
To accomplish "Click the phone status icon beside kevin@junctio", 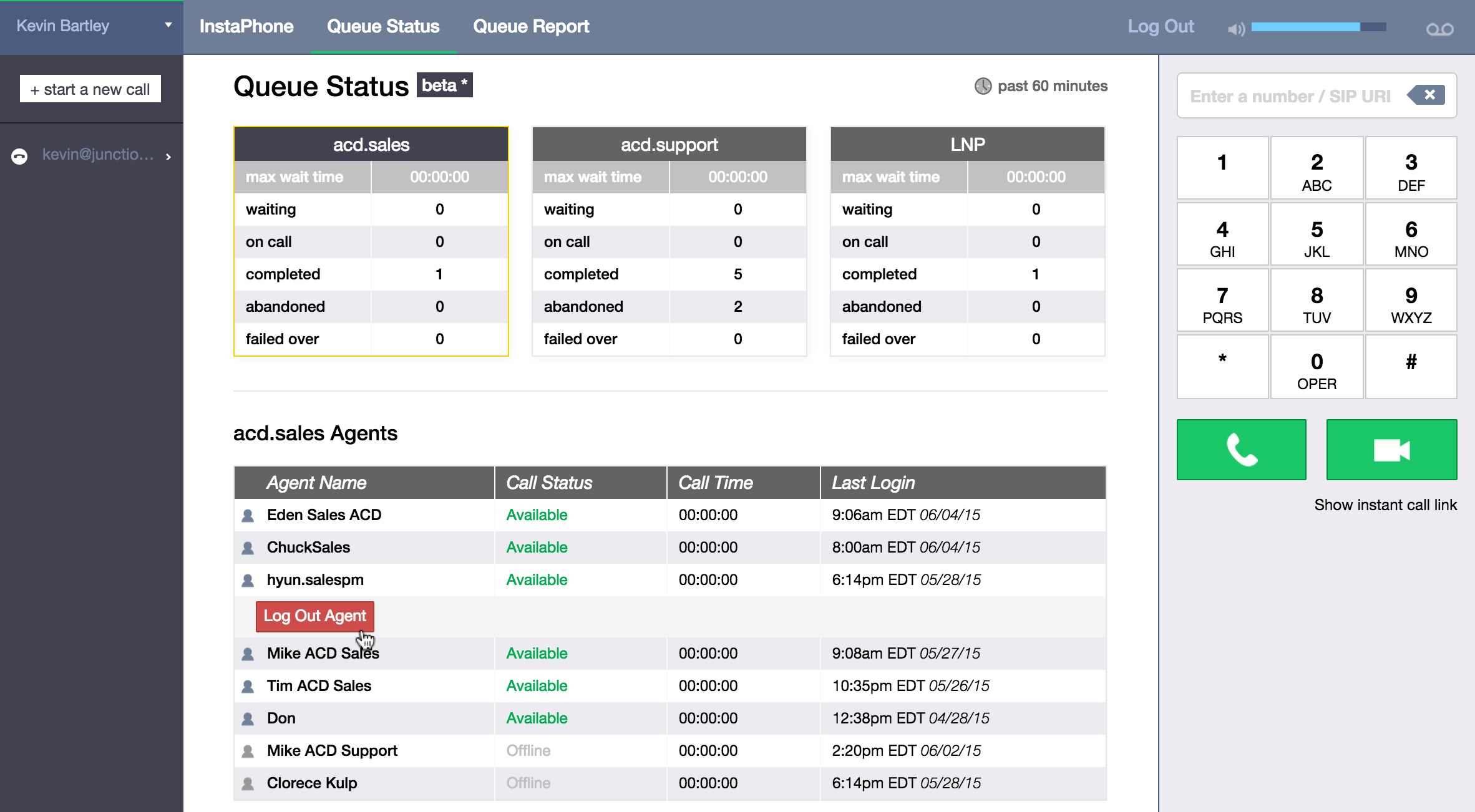I will pyautogui.click(x=20, y=156).
